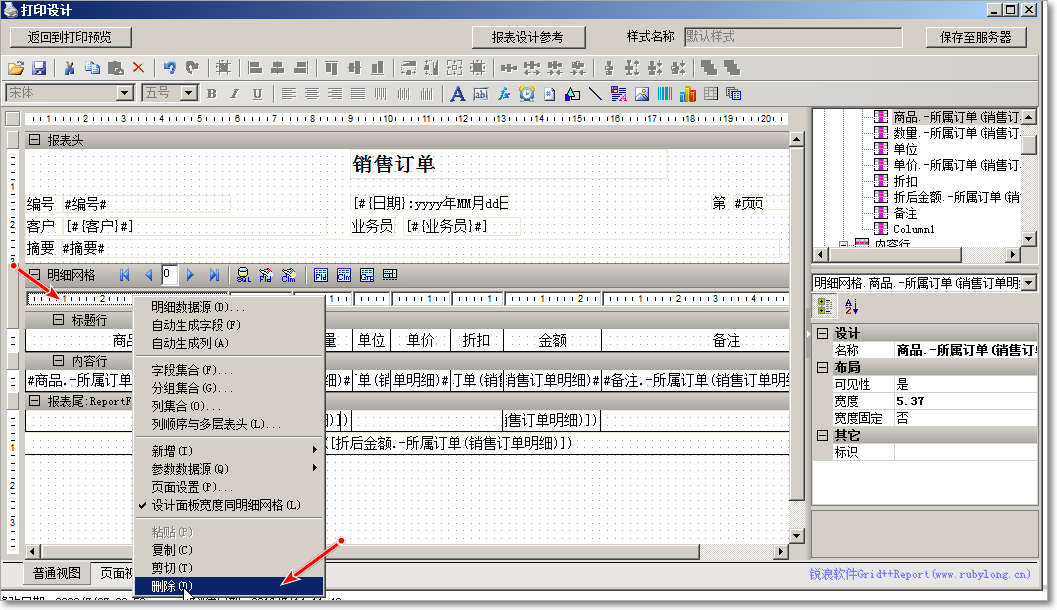Set text alignment to center
This screenshot has height=610, width=1057.
[x=312, y=94]
